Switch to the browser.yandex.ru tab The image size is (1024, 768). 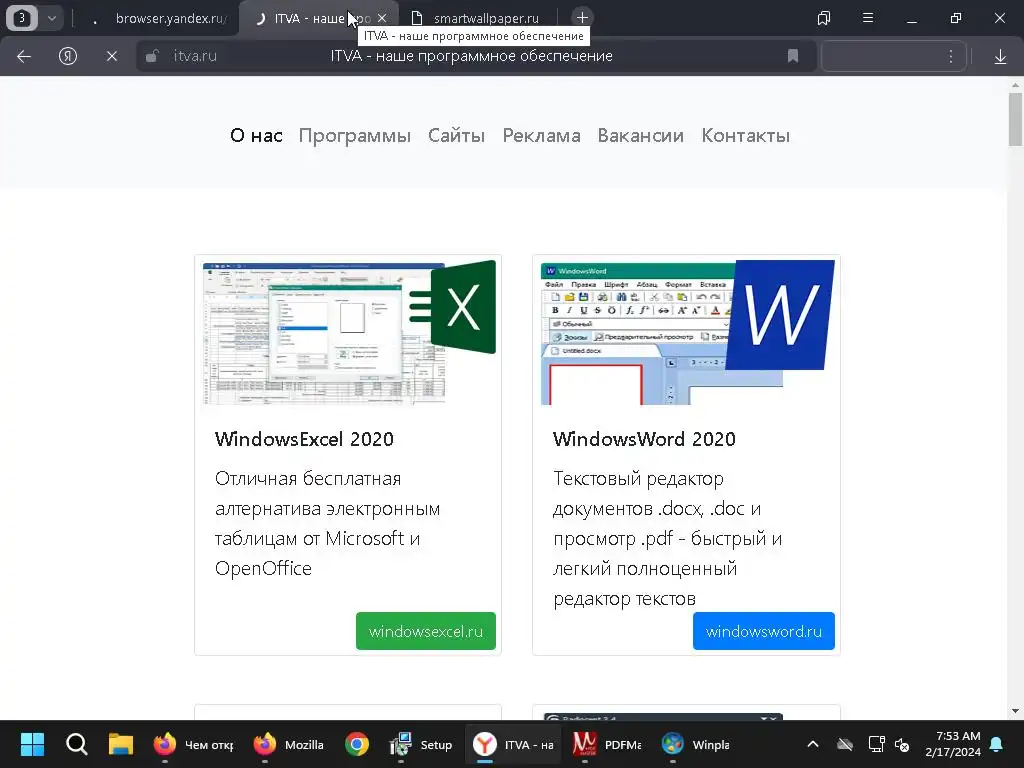point(161,18)
